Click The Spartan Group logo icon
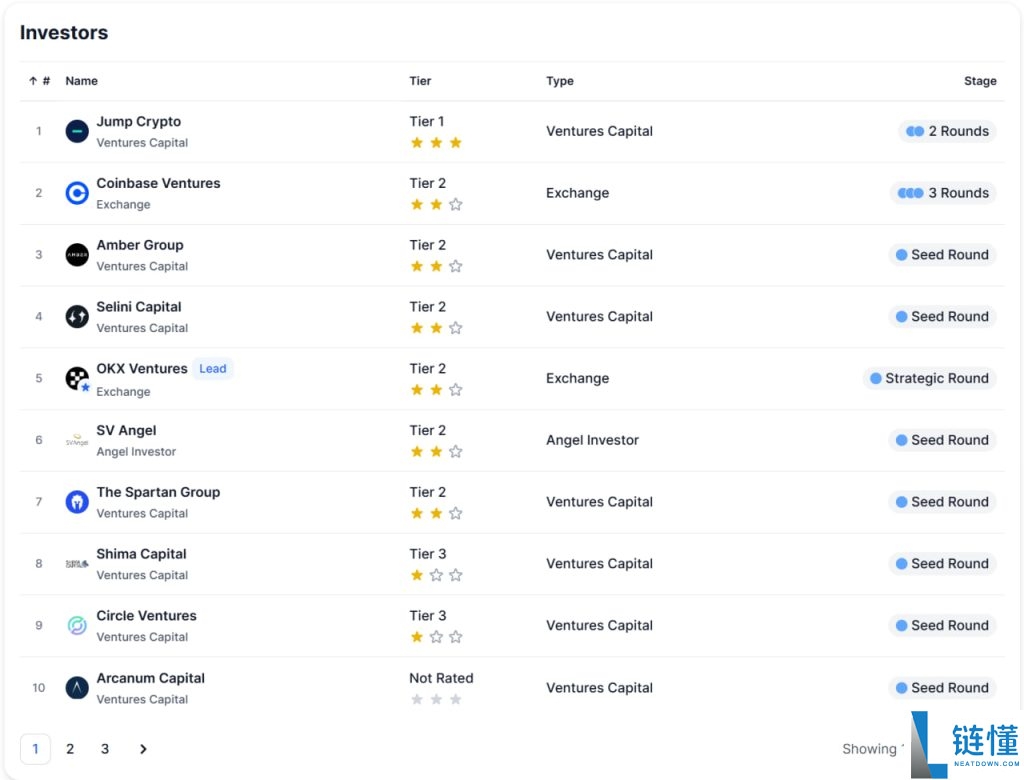The height and width of the screenshot is (780, 1024). pos(77,502)
